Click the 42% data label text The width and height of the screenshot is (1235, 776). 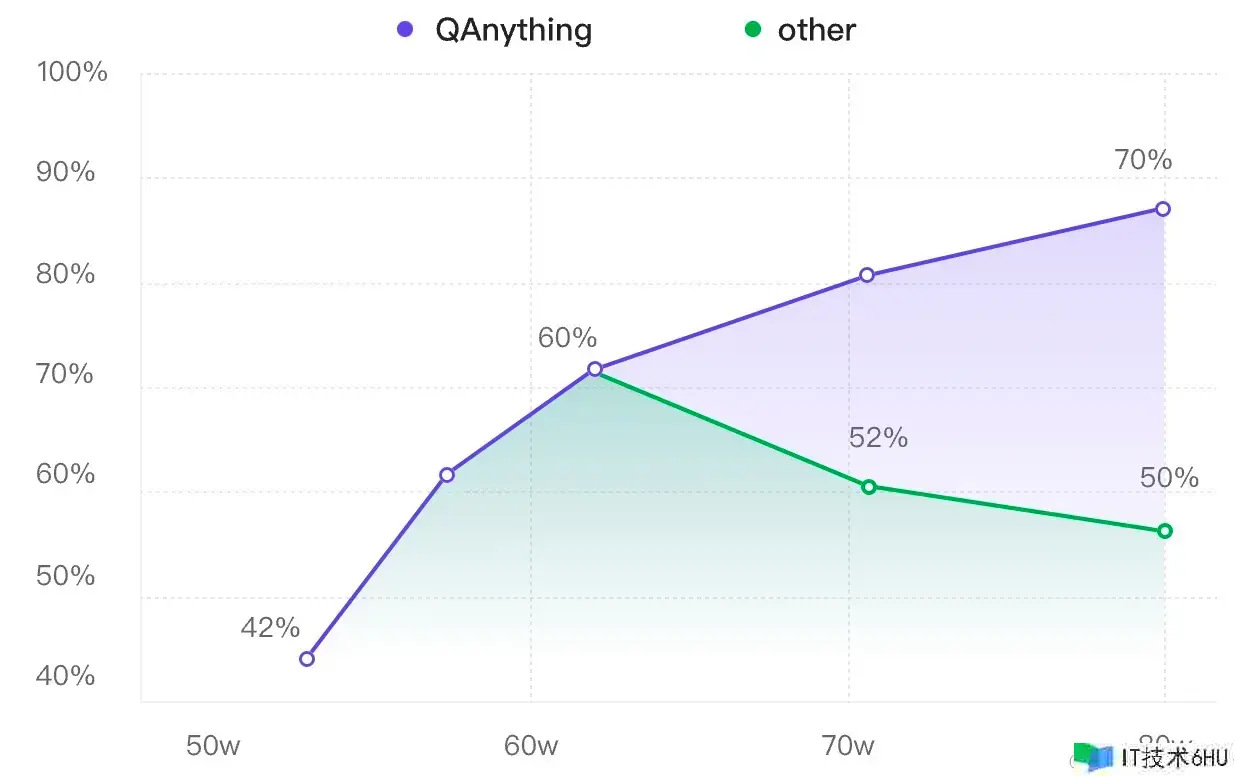[x=270, y=628]
